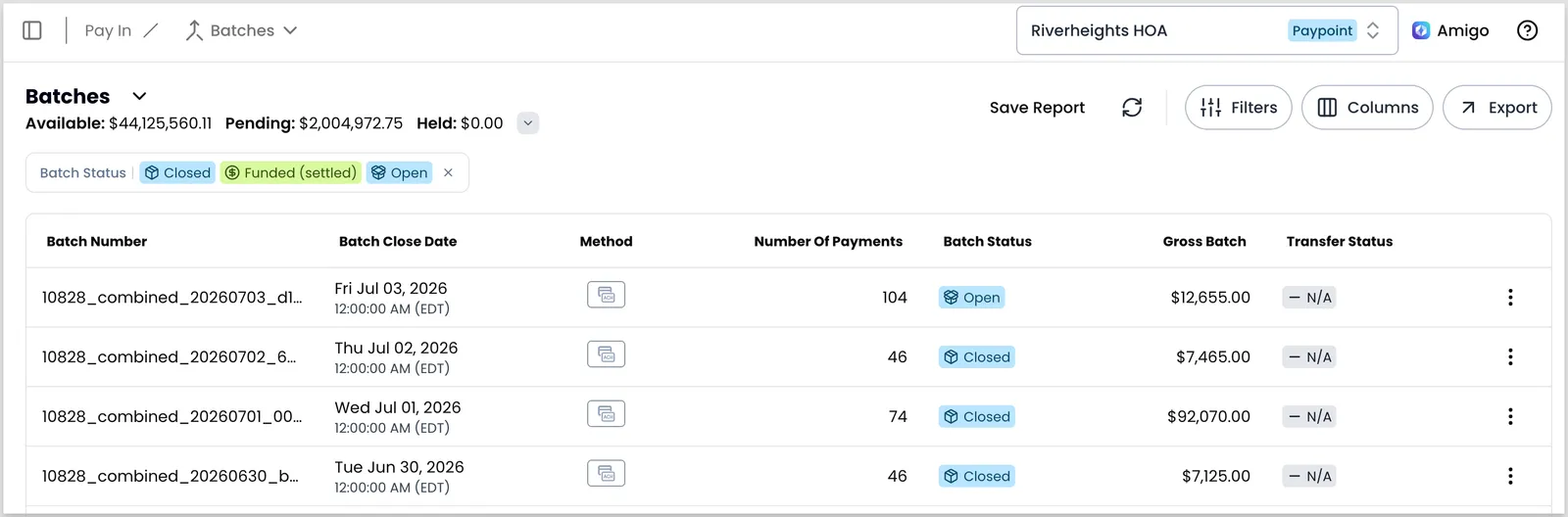Open the Riverheights HOA organization selector
This screenshot has height=517, width=1568.
tap(1205, 30)
